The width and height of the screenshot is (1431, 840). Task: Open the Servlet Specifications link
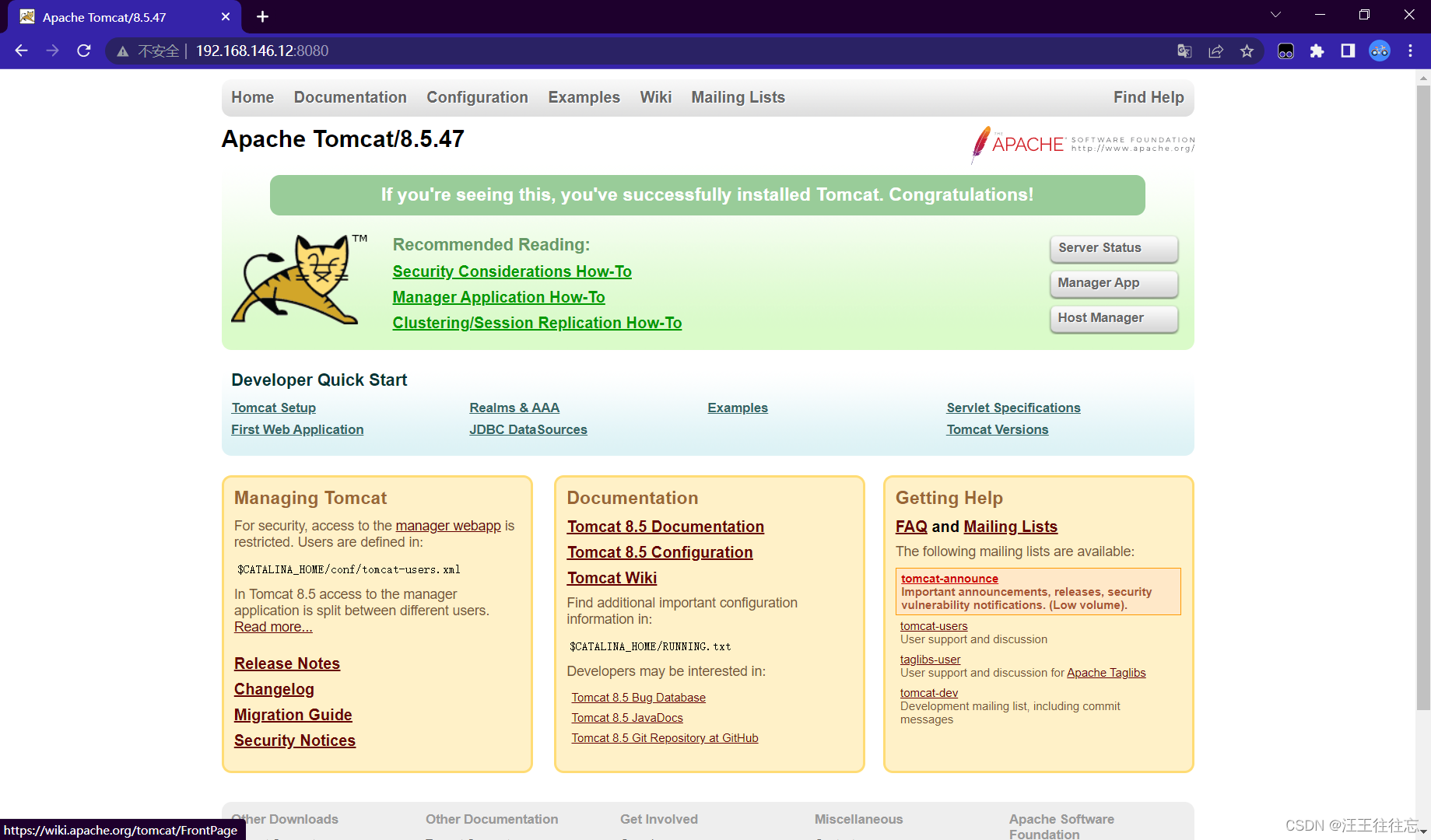[x=1013, y=408]
